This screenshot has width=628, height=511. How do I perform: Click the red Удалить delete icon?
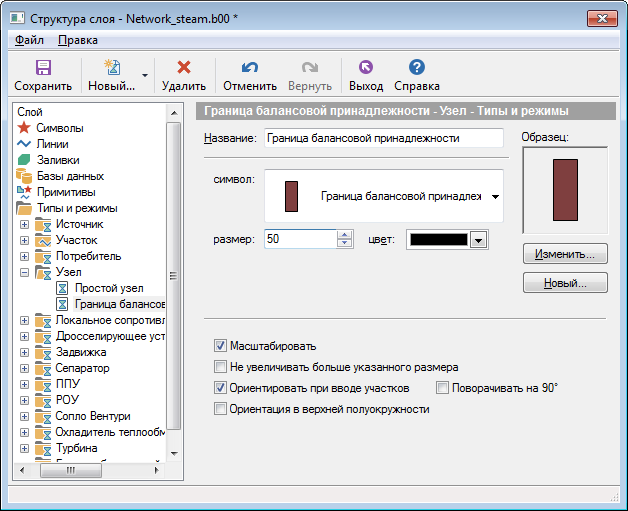[x=183, y=67]
